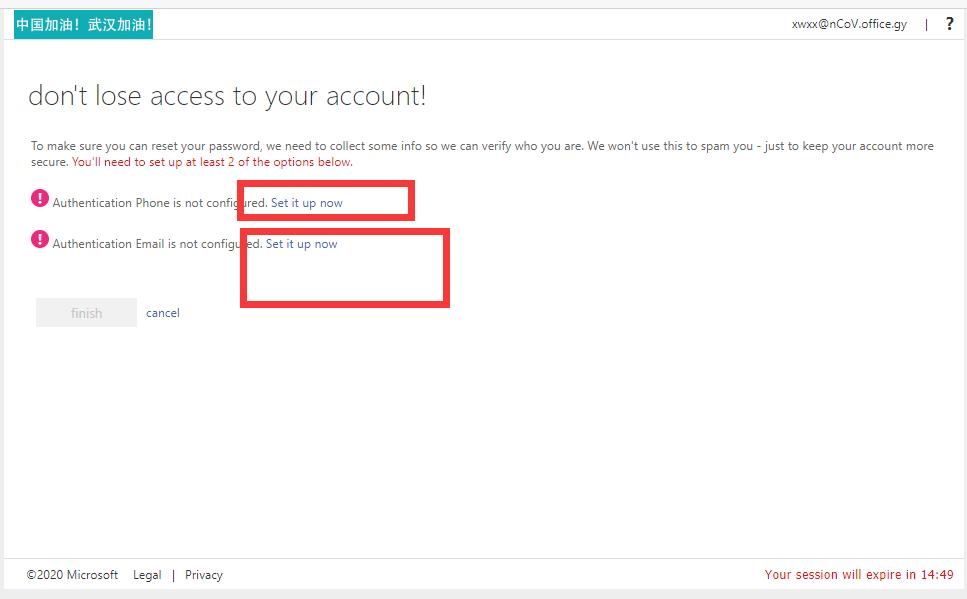Click the ©2020 Microsoft footer text
Image resolution: width=967 pixels, height=599 pixels.
point(72,575)
